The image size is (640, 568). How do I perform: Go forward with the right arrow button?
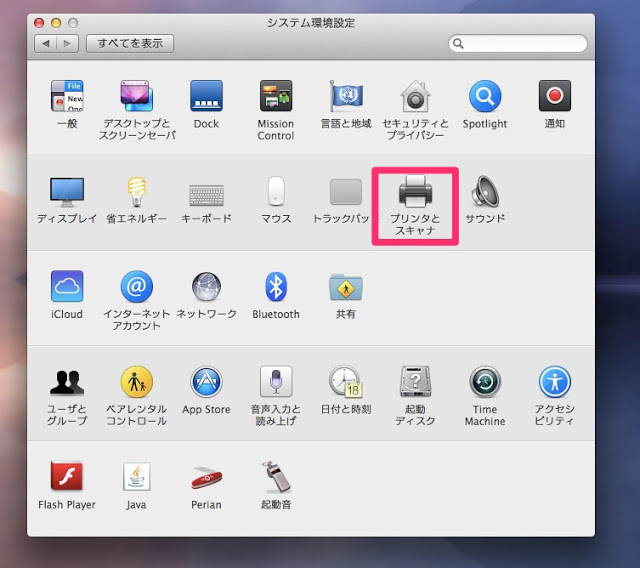tap(68, 43)
